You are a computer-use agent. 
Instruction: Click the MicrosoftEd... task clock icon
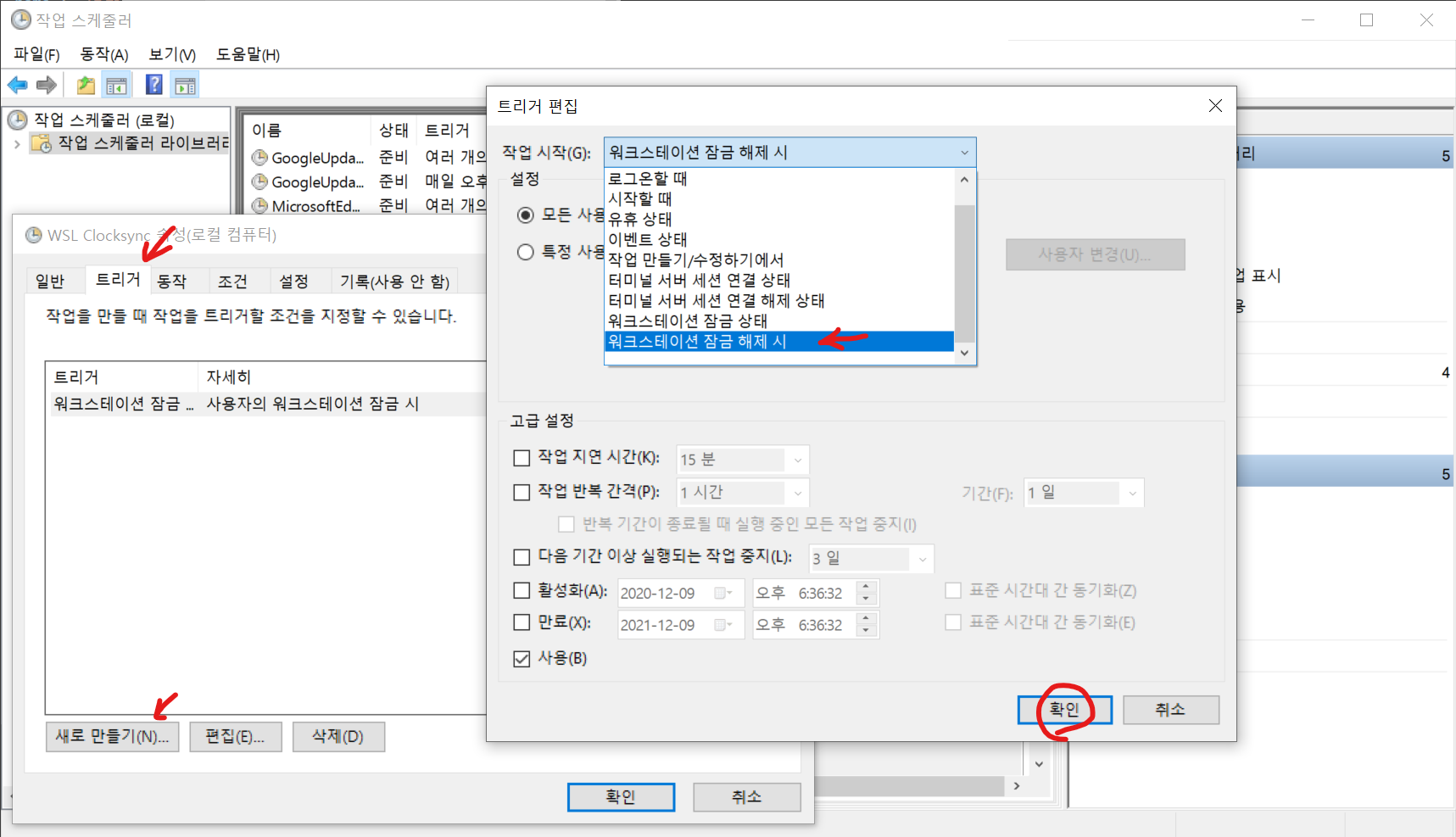point(259,205)
